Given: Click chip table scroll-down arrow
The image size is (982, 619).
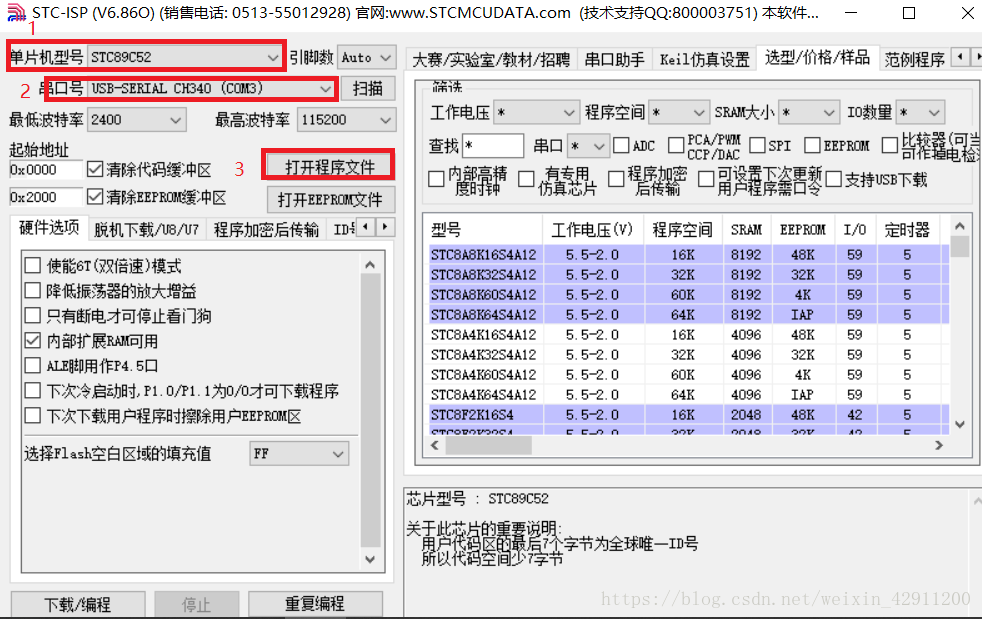Looking at the screenshot, I should [x=959, y=424].
